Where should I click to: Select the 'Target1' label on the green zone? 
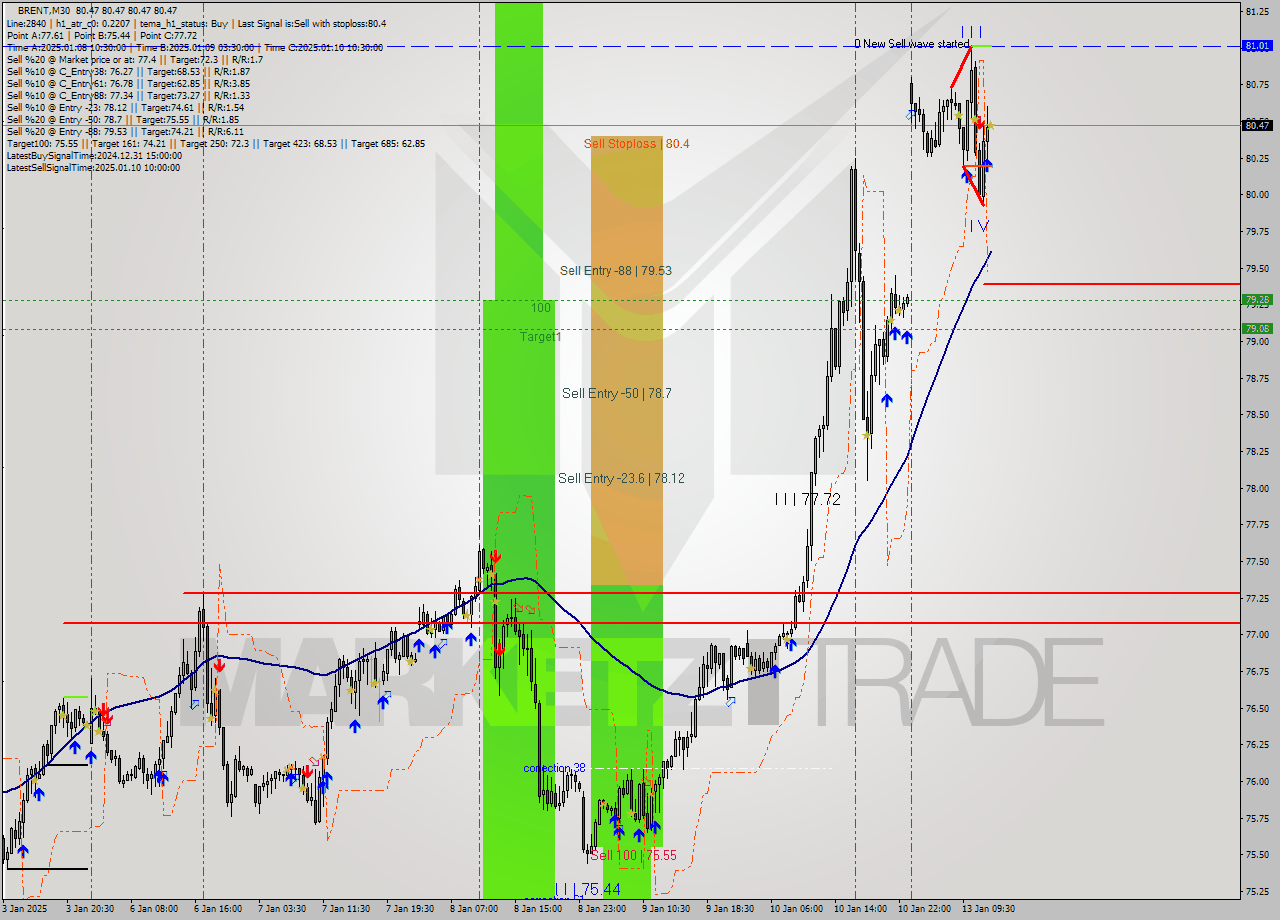pos(540,337)
